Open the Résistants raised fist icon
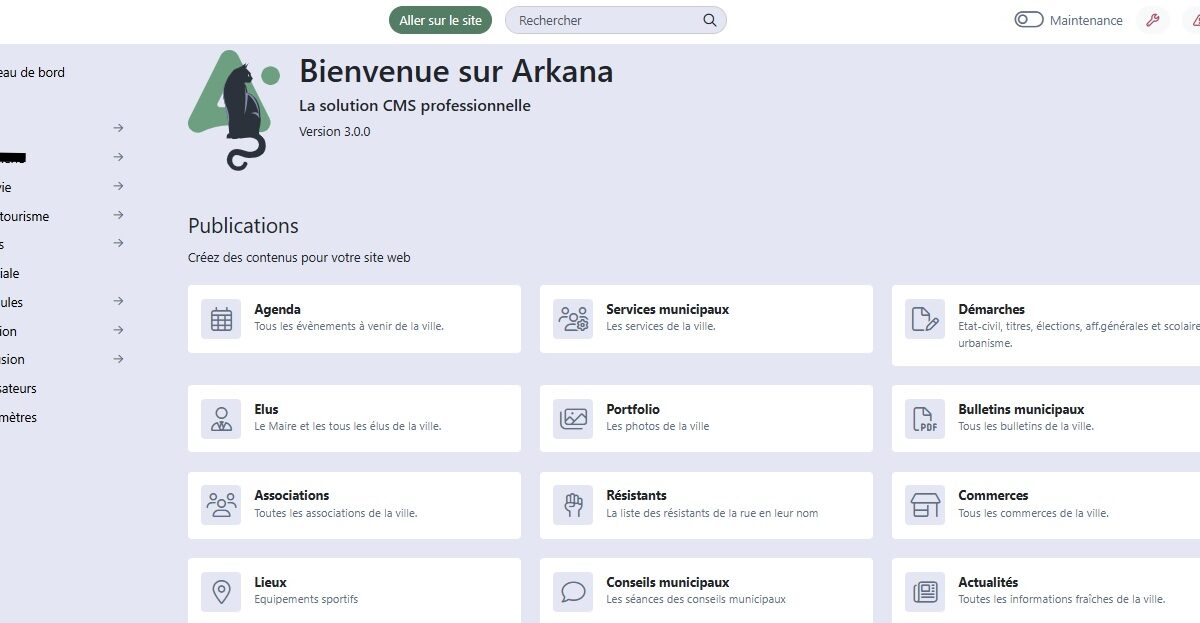 (573, 505)
